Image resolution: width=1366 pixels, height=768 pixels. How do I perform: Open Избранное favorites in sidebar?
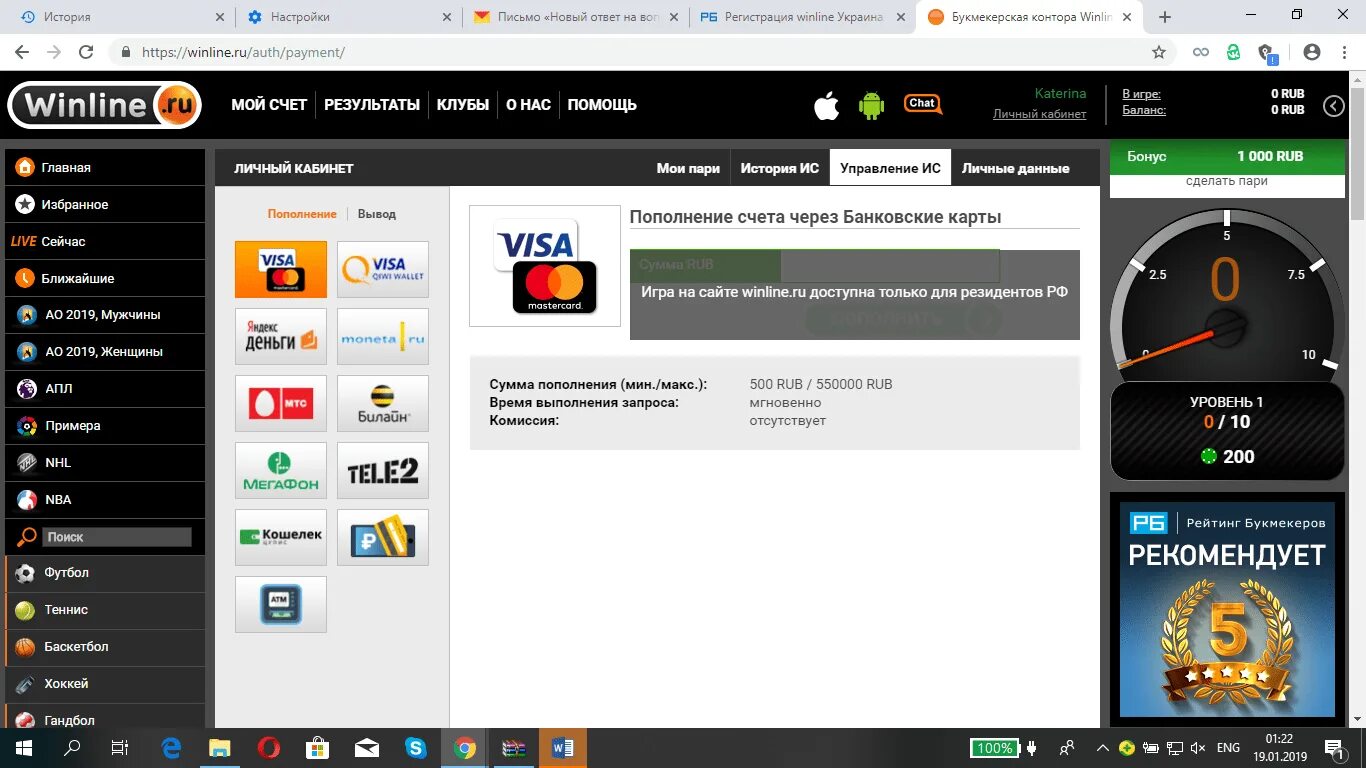[105, 204]
